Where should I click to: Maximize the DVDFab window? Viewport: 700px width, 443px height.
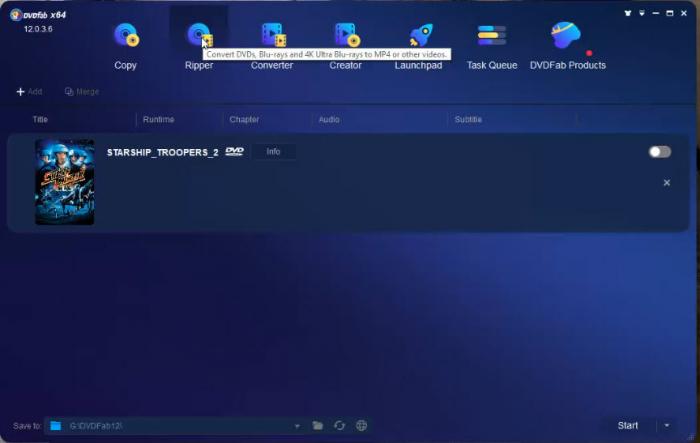point(670,13)
